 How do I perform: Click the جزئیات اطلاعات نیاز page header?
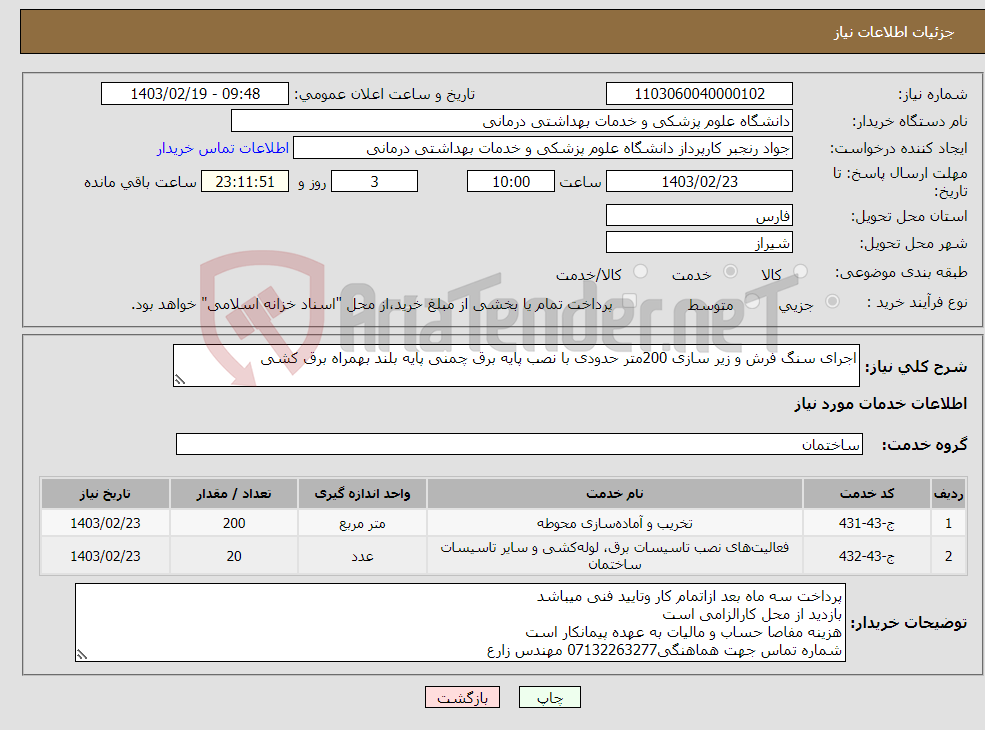(x=894, y=32)
